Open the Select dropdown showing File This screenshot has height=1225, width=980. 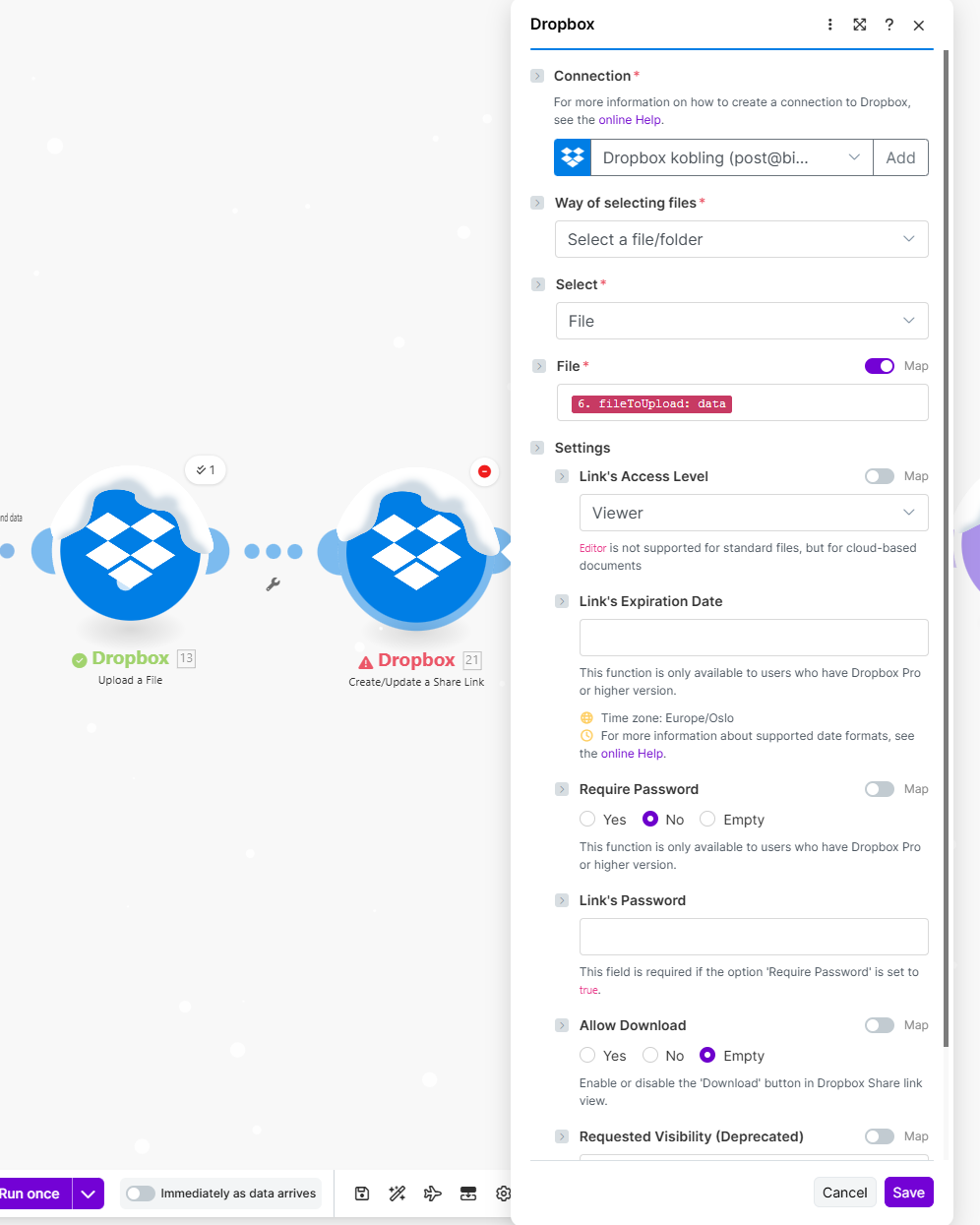coord(742,321)
